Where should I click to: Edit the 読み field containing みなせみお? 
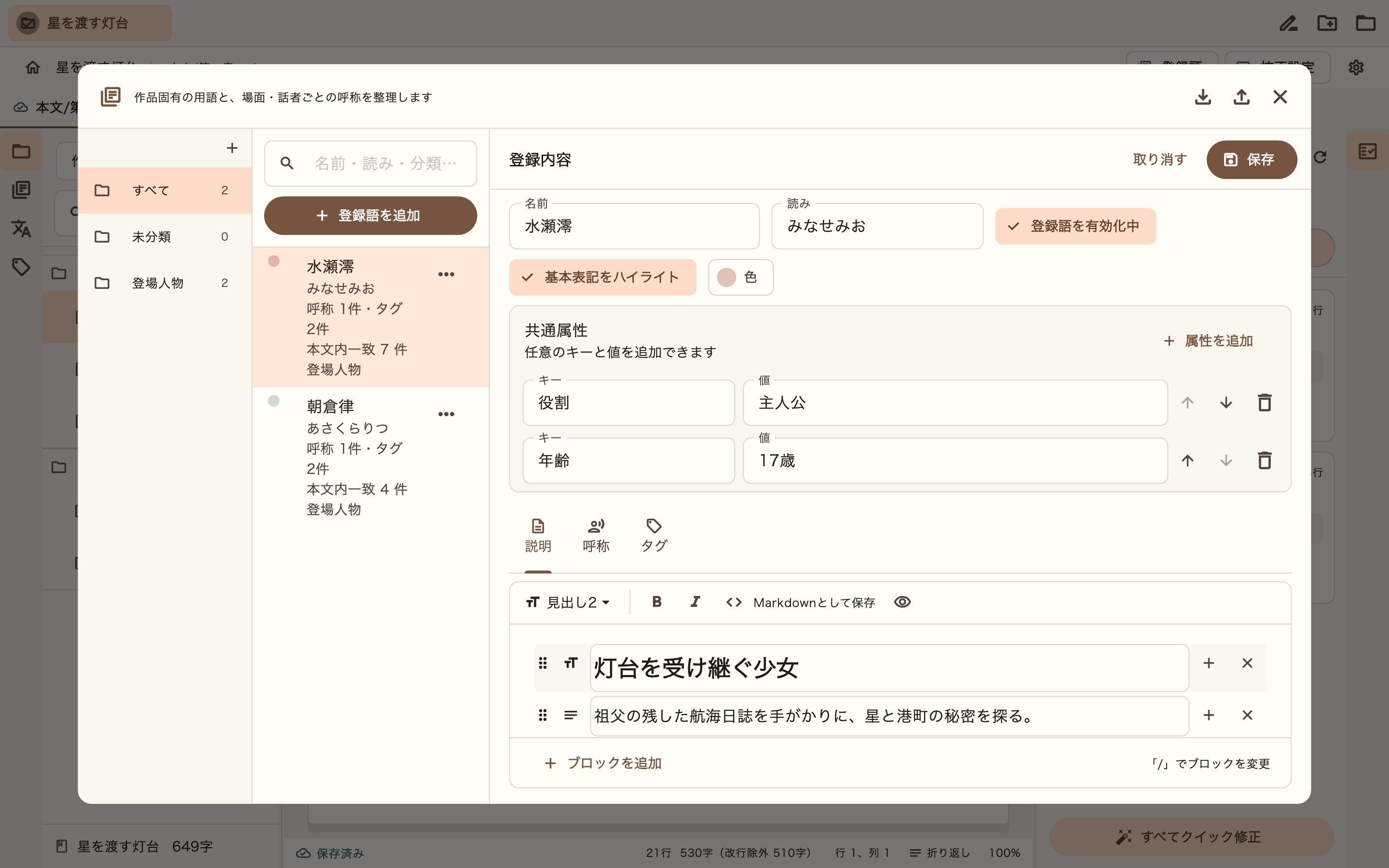877,226
